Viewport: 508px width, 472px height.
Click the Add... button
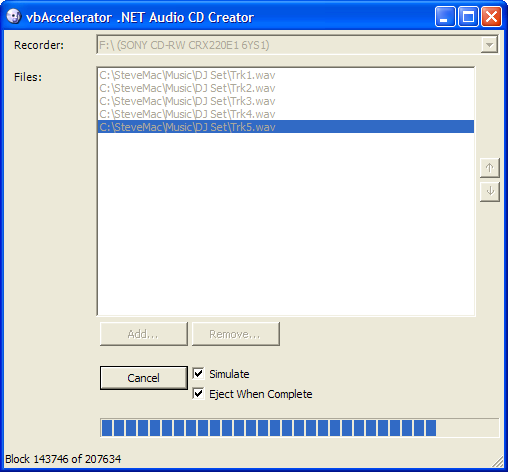144,334
